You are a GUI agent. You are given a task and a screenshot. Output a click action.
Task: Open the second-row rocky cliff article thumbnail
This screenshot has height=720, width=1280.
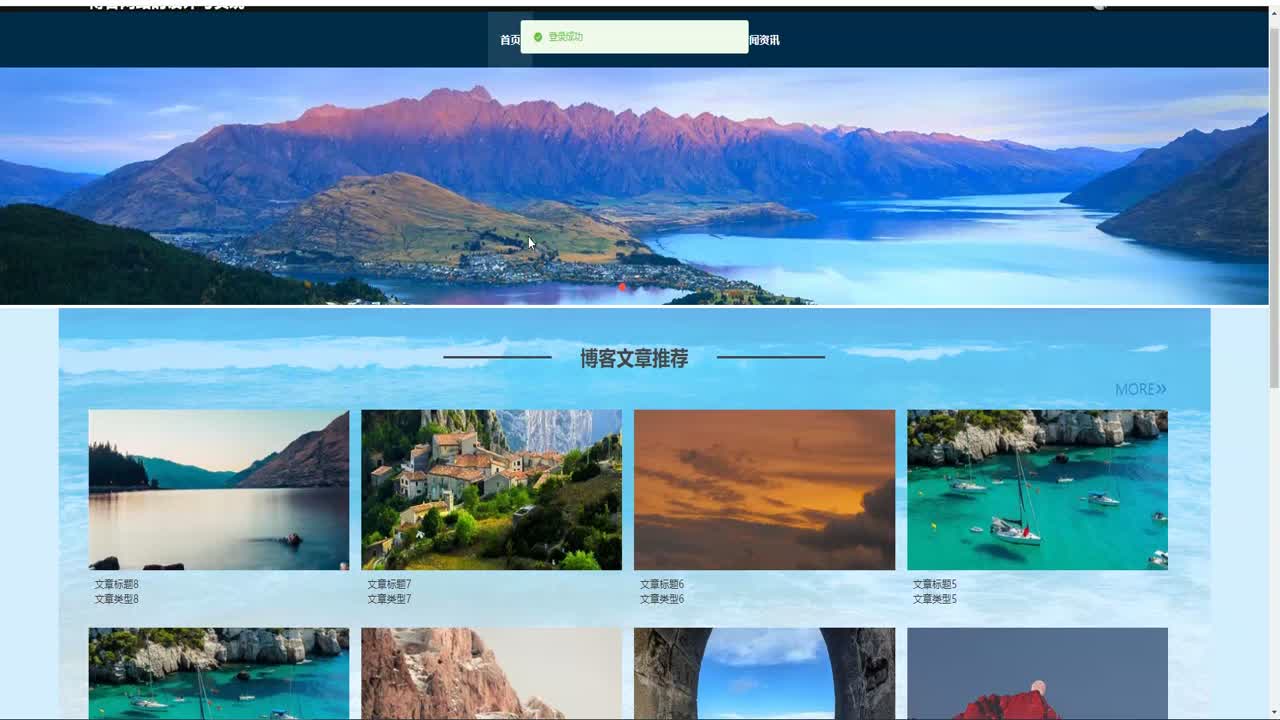[491, 673]
